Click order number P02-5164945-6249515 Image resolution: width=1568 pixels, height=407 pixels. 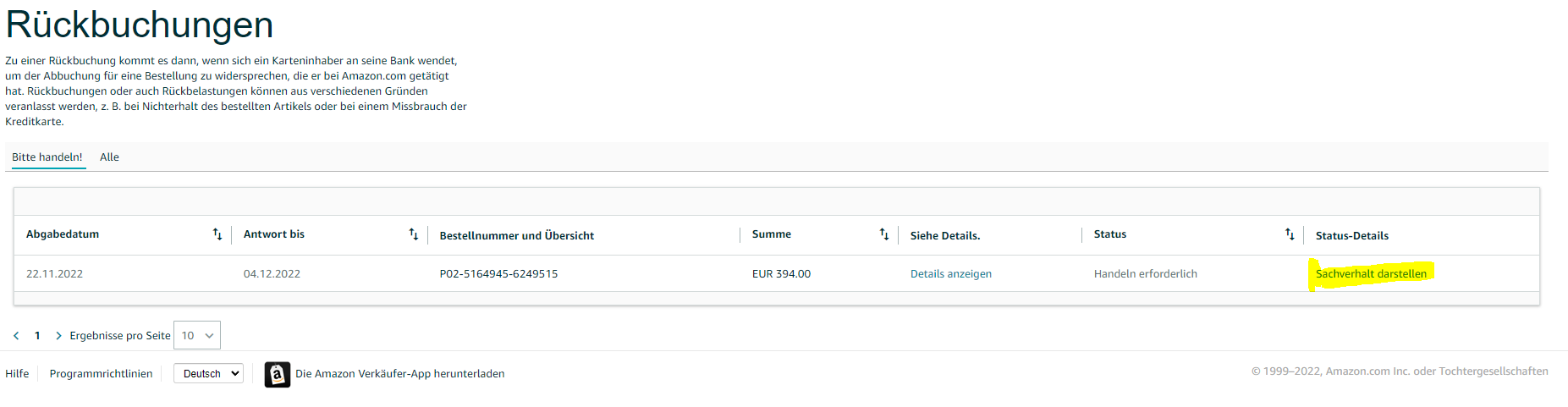[498, 274]
